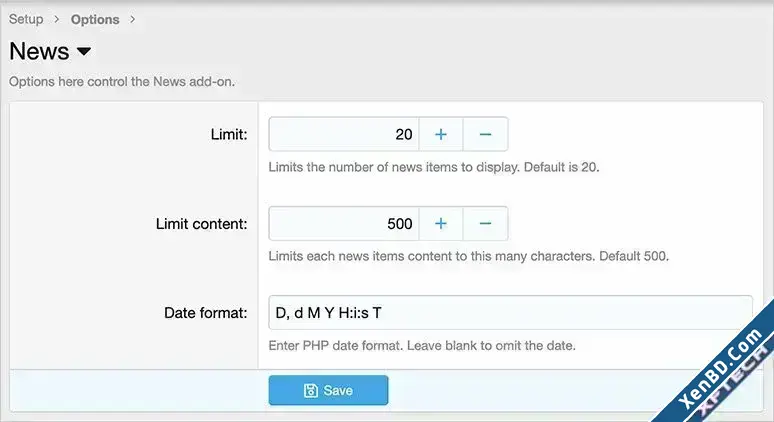Viewport: 774px width, 422px height.
Task: Open the News title dropdown arrow
Action: [x=84, y=51]
